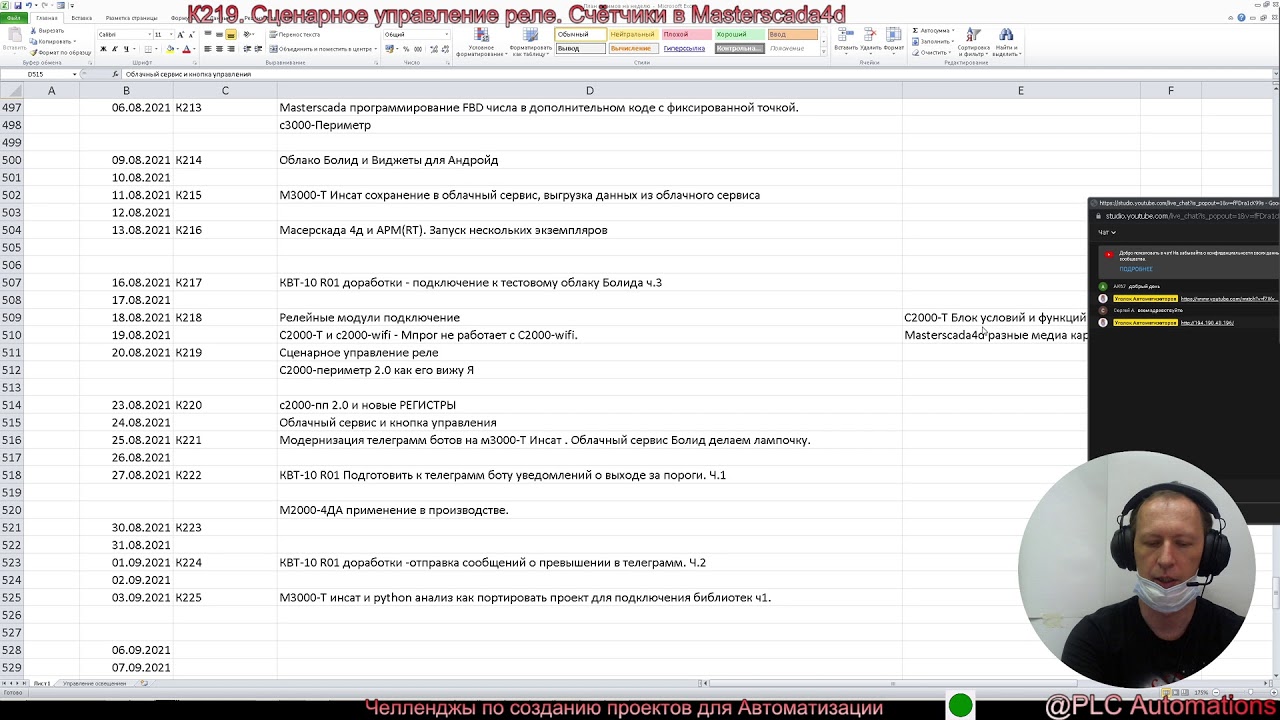
Task: Apply the Хороший (Good) cell style
Action: tap(740, 34)
